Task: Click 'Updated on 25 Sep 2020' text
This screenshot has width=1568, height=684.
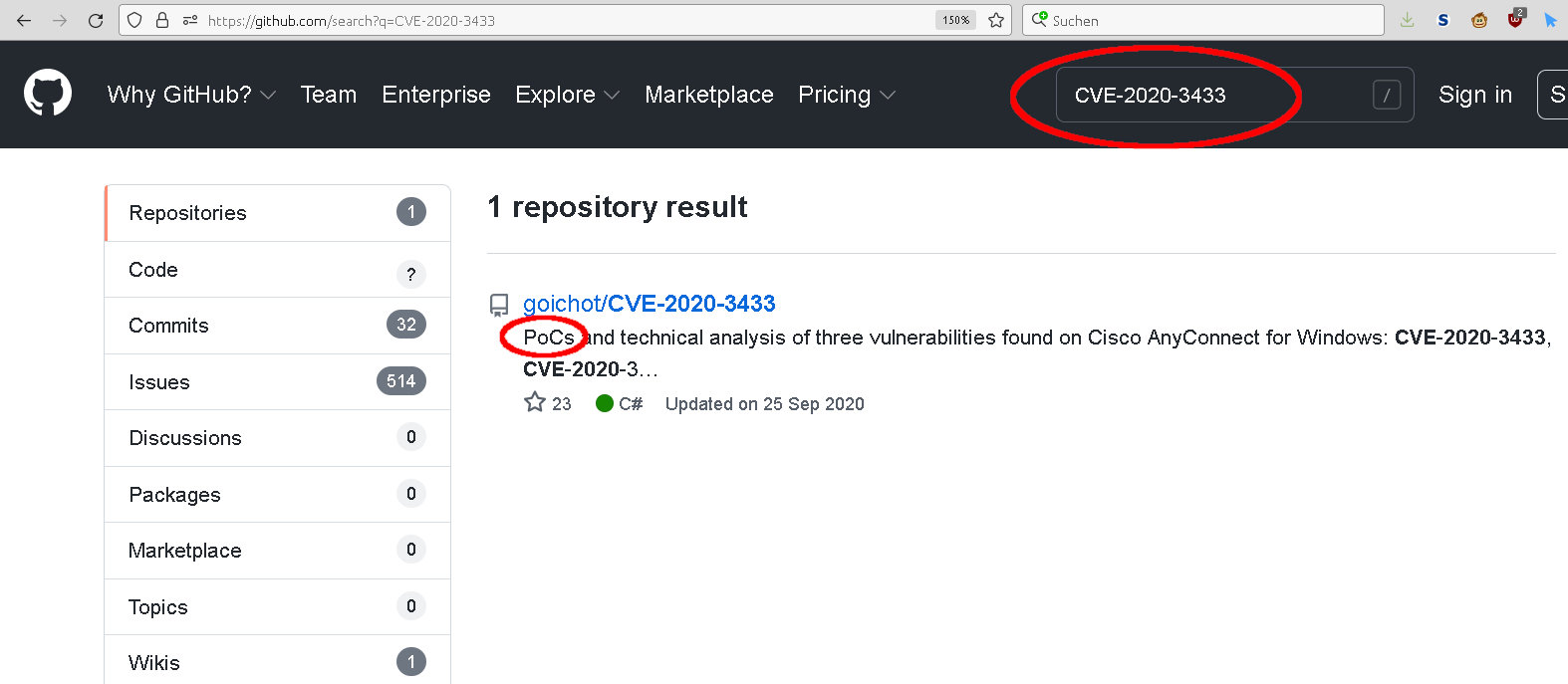Action: 764,404
